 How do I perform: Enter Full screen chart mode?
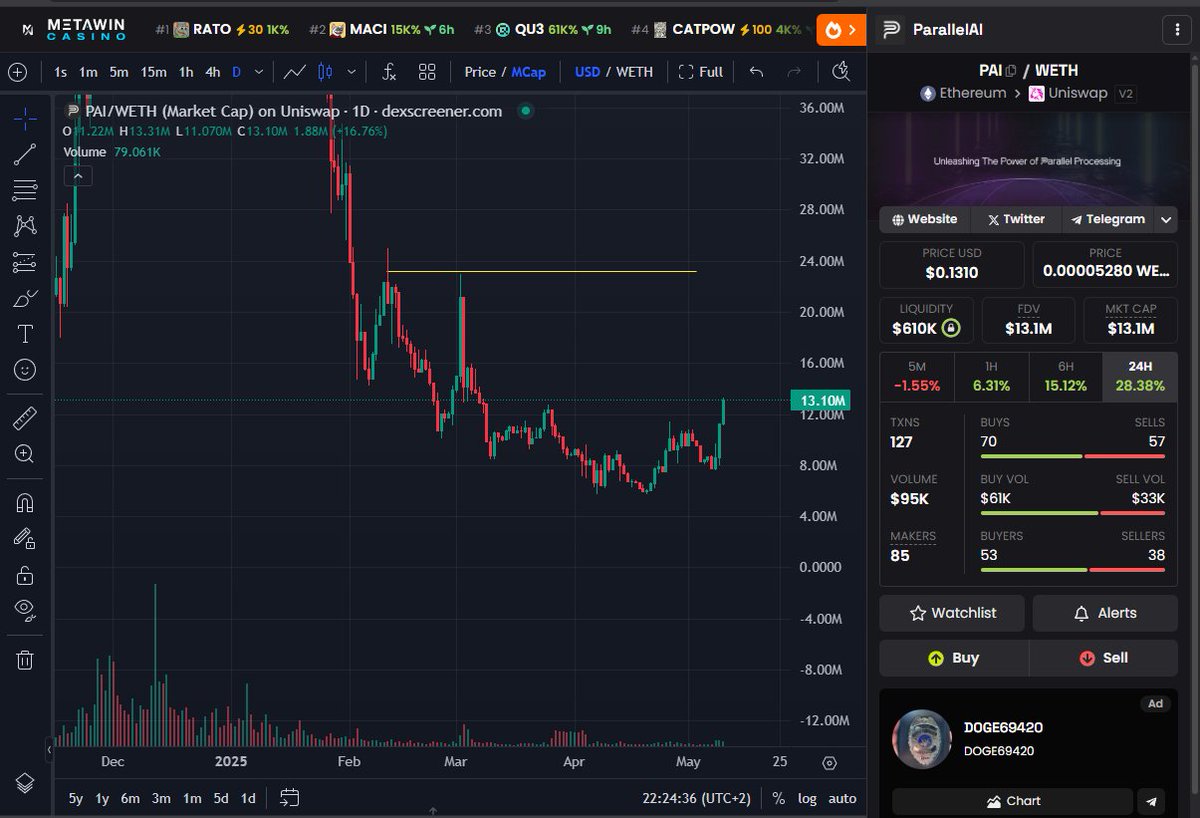700,72
